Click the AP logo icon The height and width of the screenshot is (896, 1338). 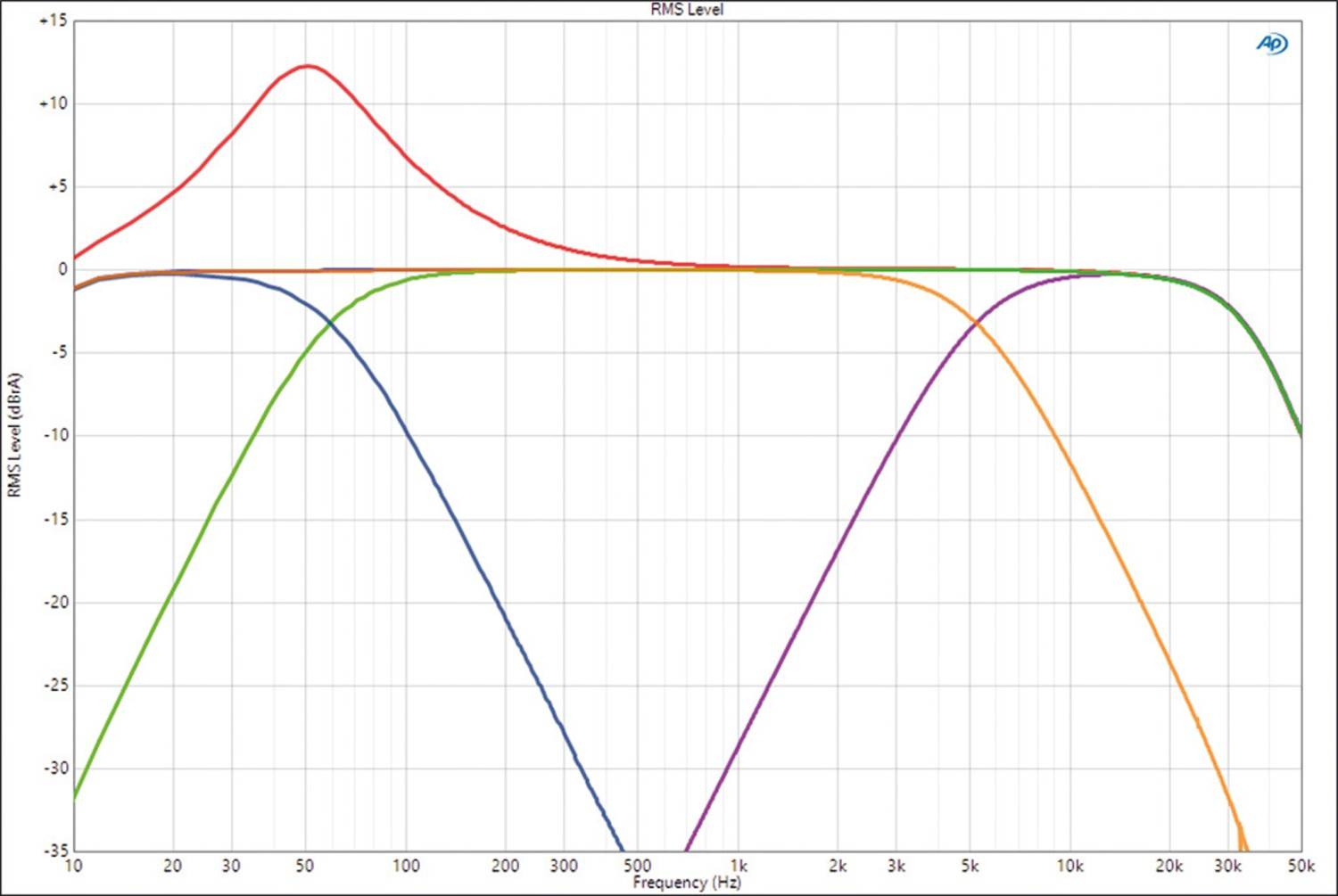pos(1272,43)
